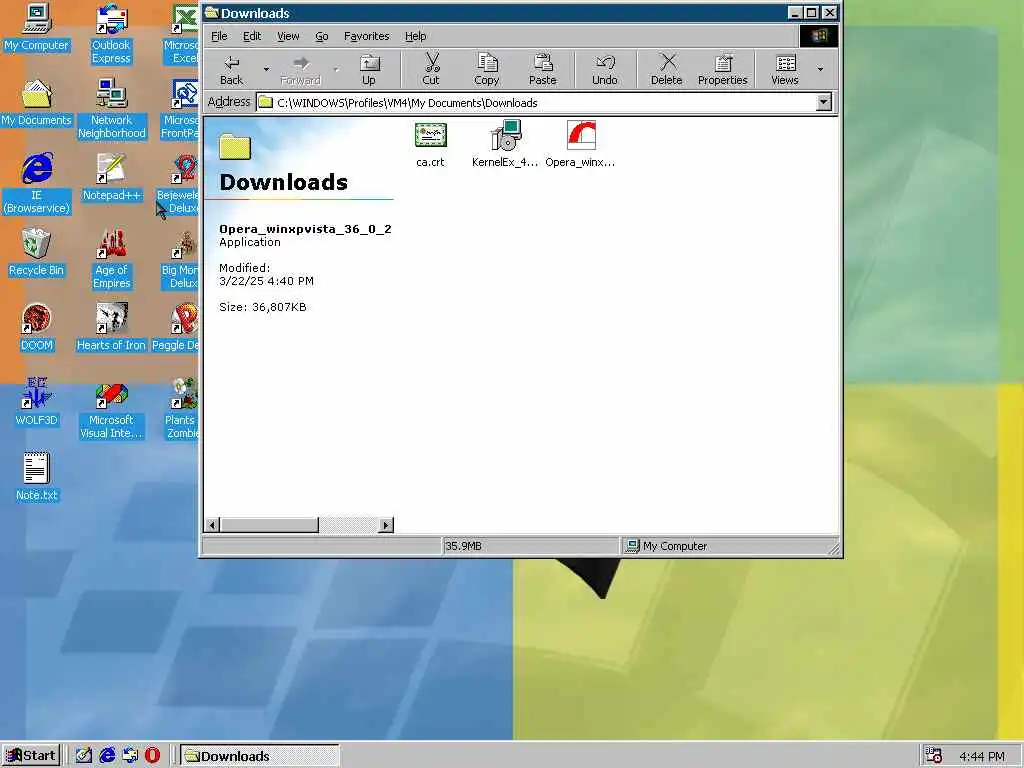Image resolution: width=1024 pixels, height=768 pixels.
Task: Select the ca.crt certificate file
Action: tap(430, 144)
